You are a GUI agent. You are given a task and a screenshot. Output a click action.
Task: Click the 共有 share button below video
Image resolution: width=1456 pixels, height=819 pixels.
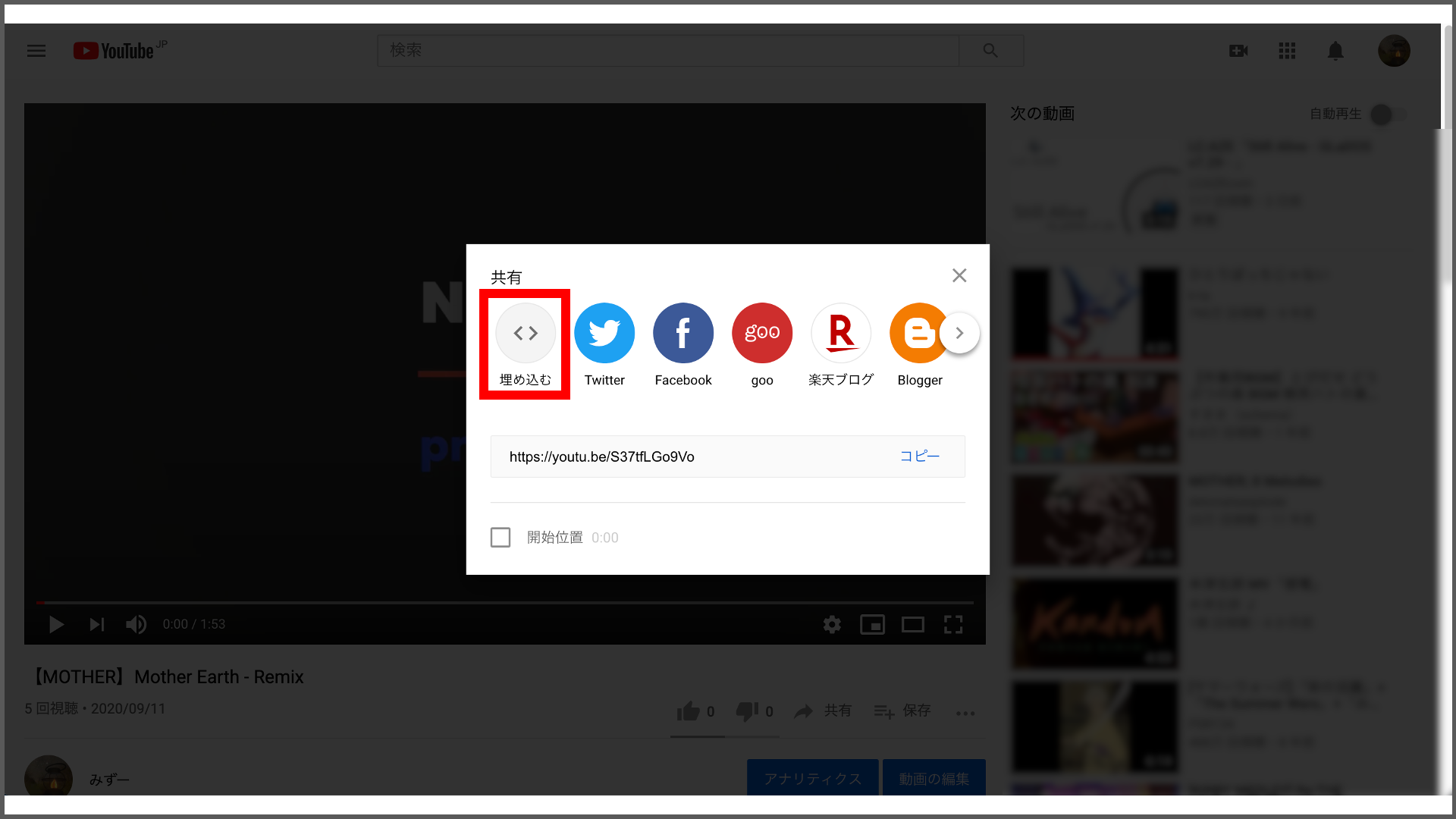[823, 711]
